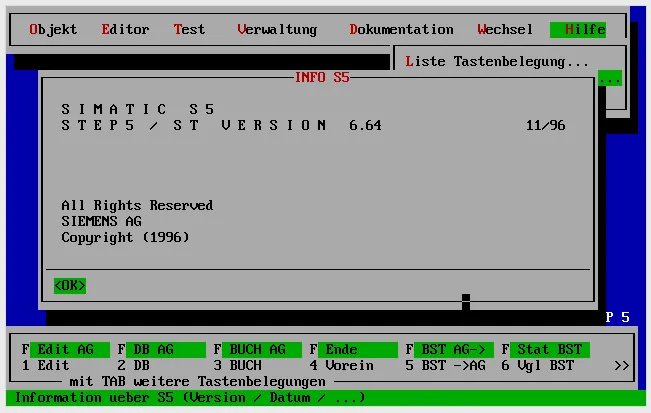Click the BUCH label under F3
Viewport: 651px width, 413px height.
tap(245, 366)
